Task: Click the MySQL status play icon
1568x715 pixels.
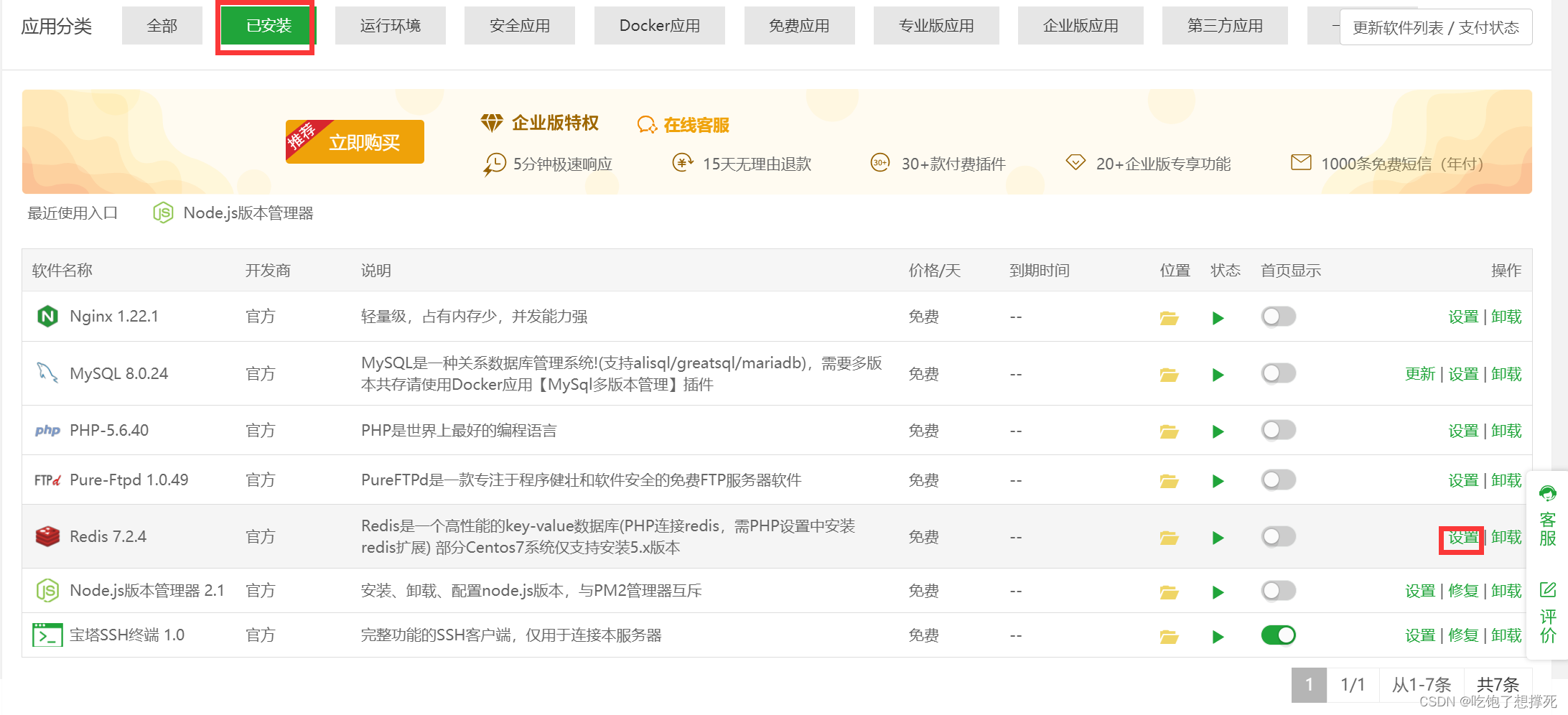Action: (x=1218, y=375)
